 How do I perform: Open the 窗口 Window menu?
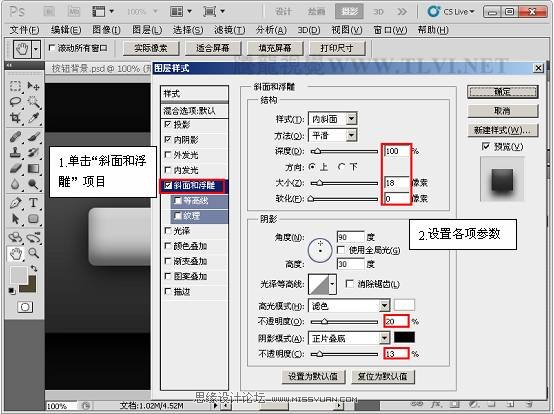tap(390, 30)
